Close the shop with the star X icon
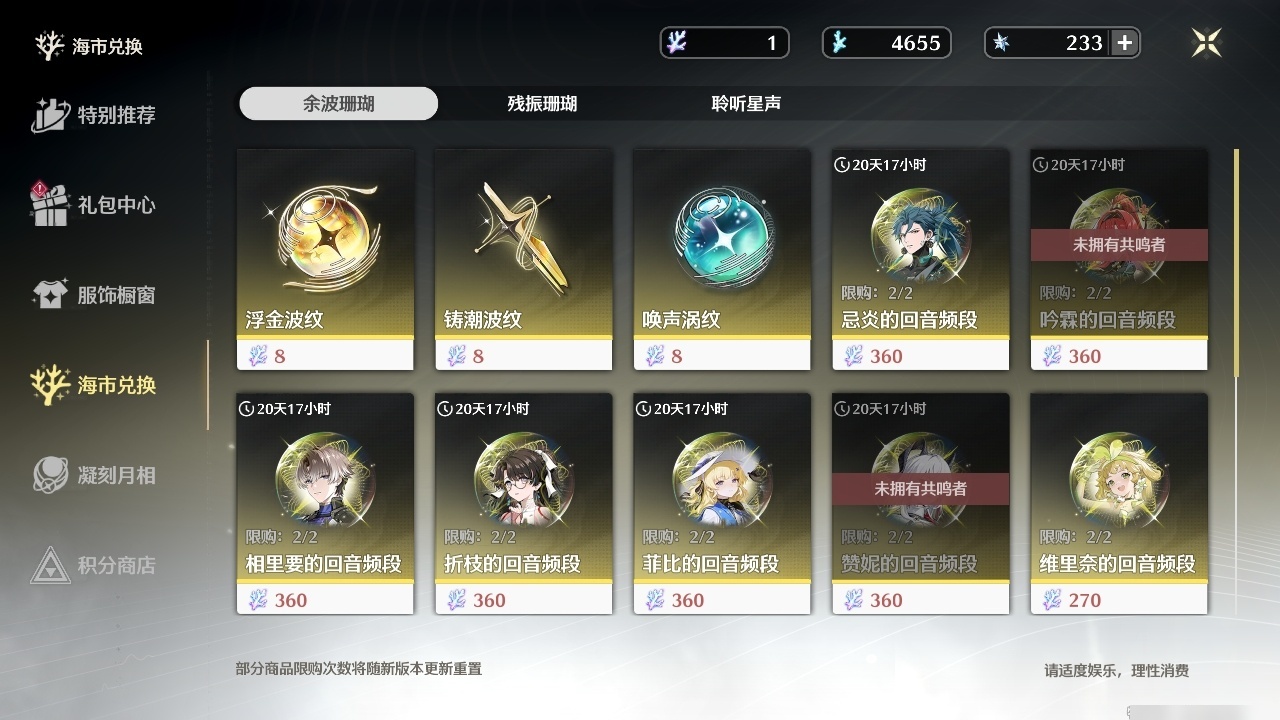This screenshot has width=1280, height=720. click(x=1207, y=43)
